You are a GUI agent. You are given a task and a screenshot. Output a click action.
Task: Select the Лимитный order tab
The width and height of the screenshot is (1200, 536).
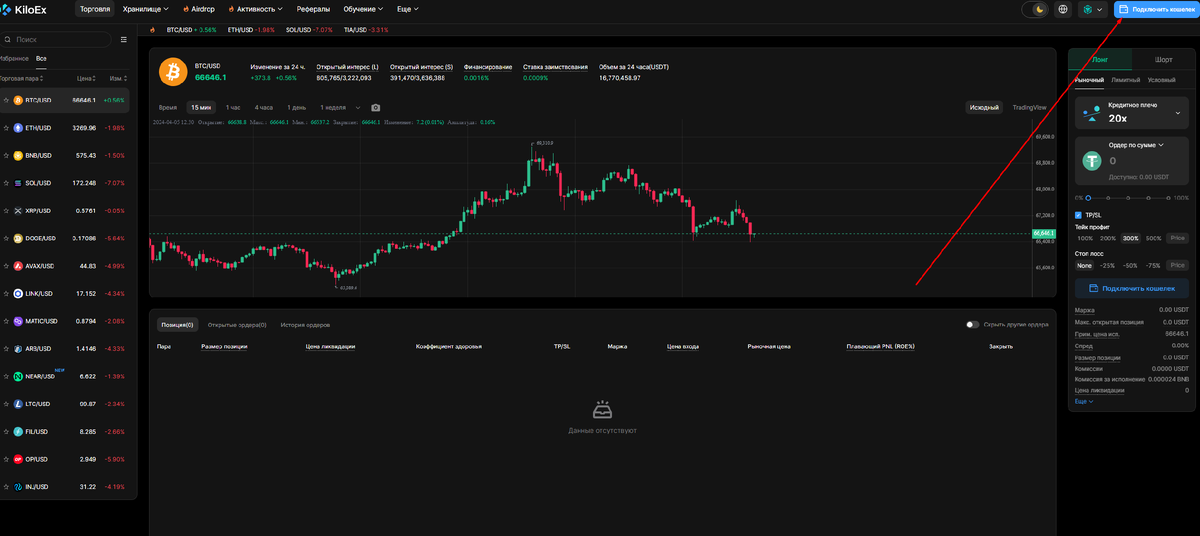(1125, 80)
